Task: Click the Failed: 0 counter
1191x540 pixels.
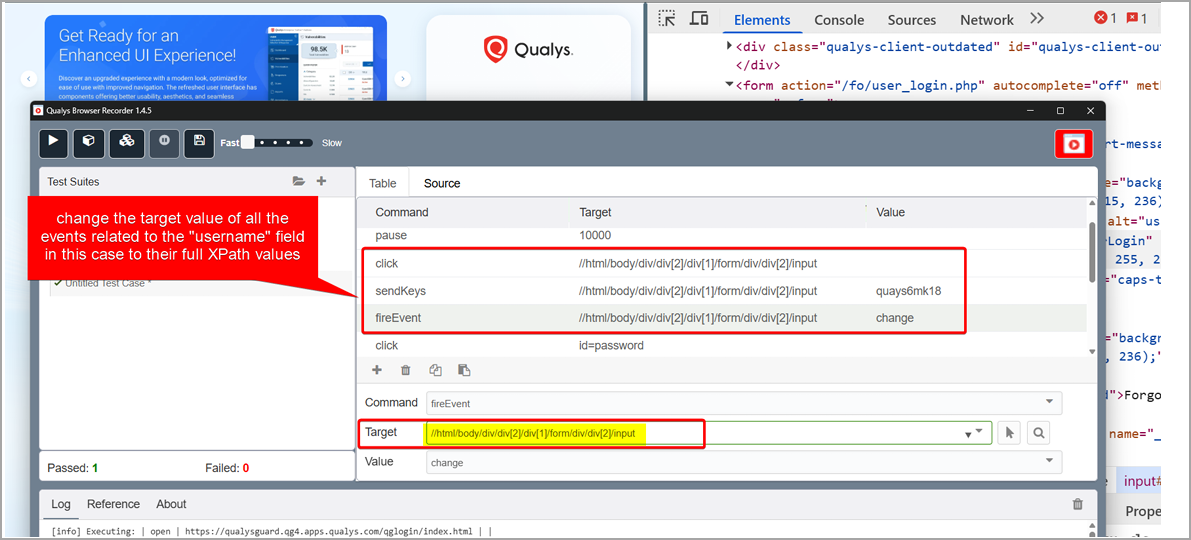Action: pyautogui.click(x=227, y=468)
